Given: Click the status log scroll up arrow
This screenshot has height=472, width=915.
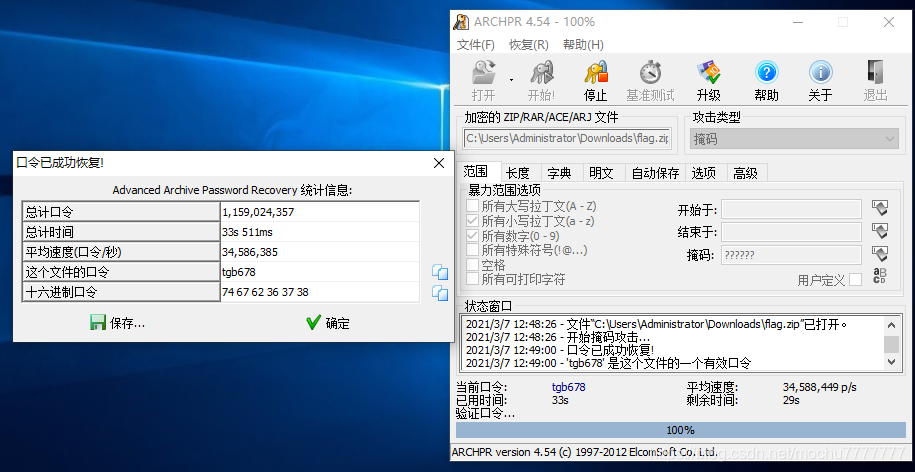Looking at the screenshot, I should click(x=891, y=326).
